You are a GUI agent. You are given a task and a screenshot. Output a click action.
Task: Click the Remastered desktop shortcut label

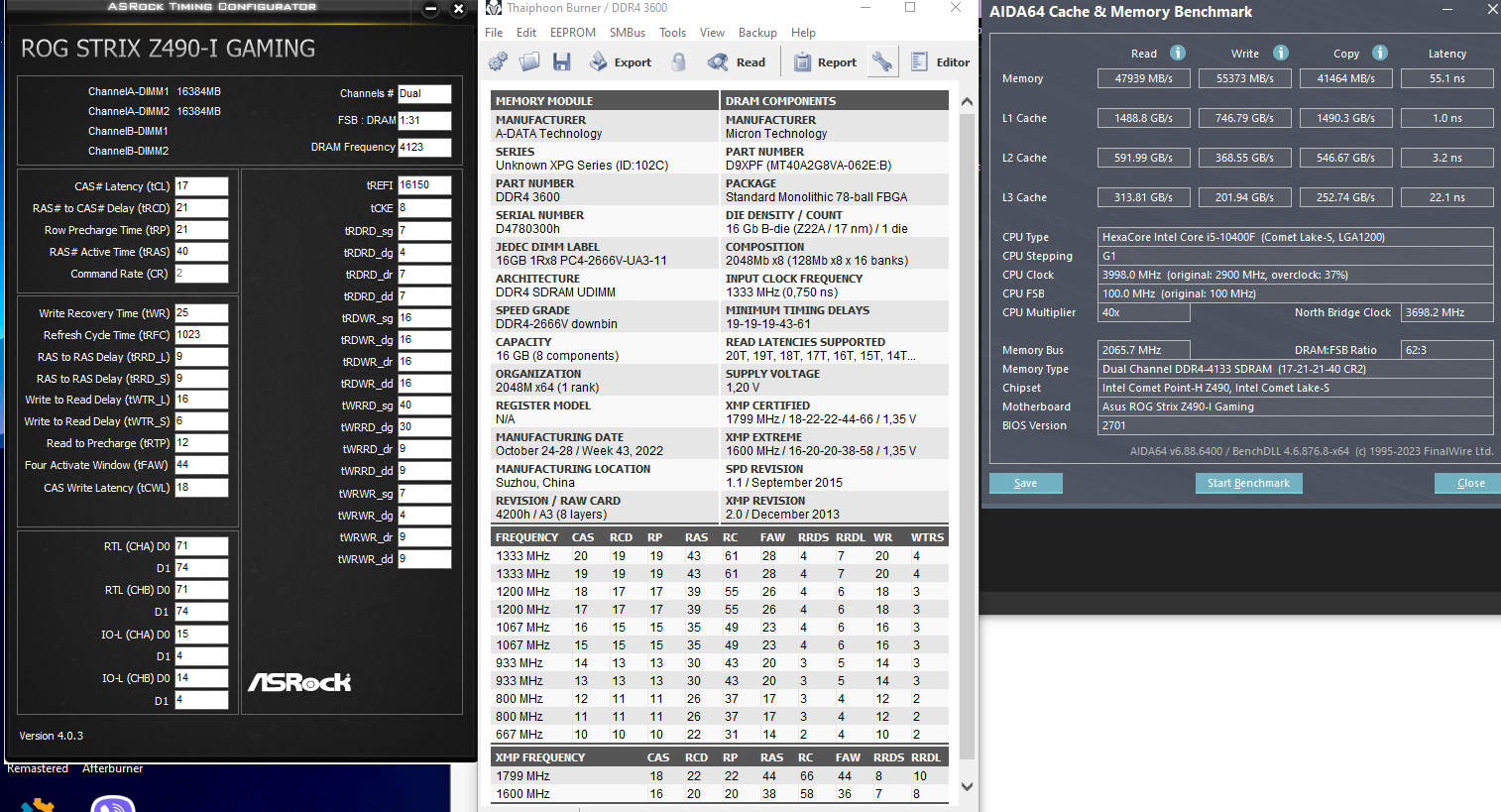38,768
